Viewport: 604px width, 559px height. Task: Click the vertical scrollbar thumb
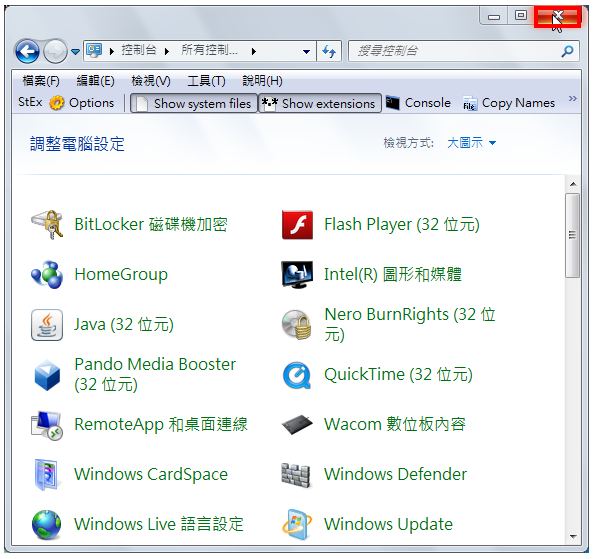point(573,235)
